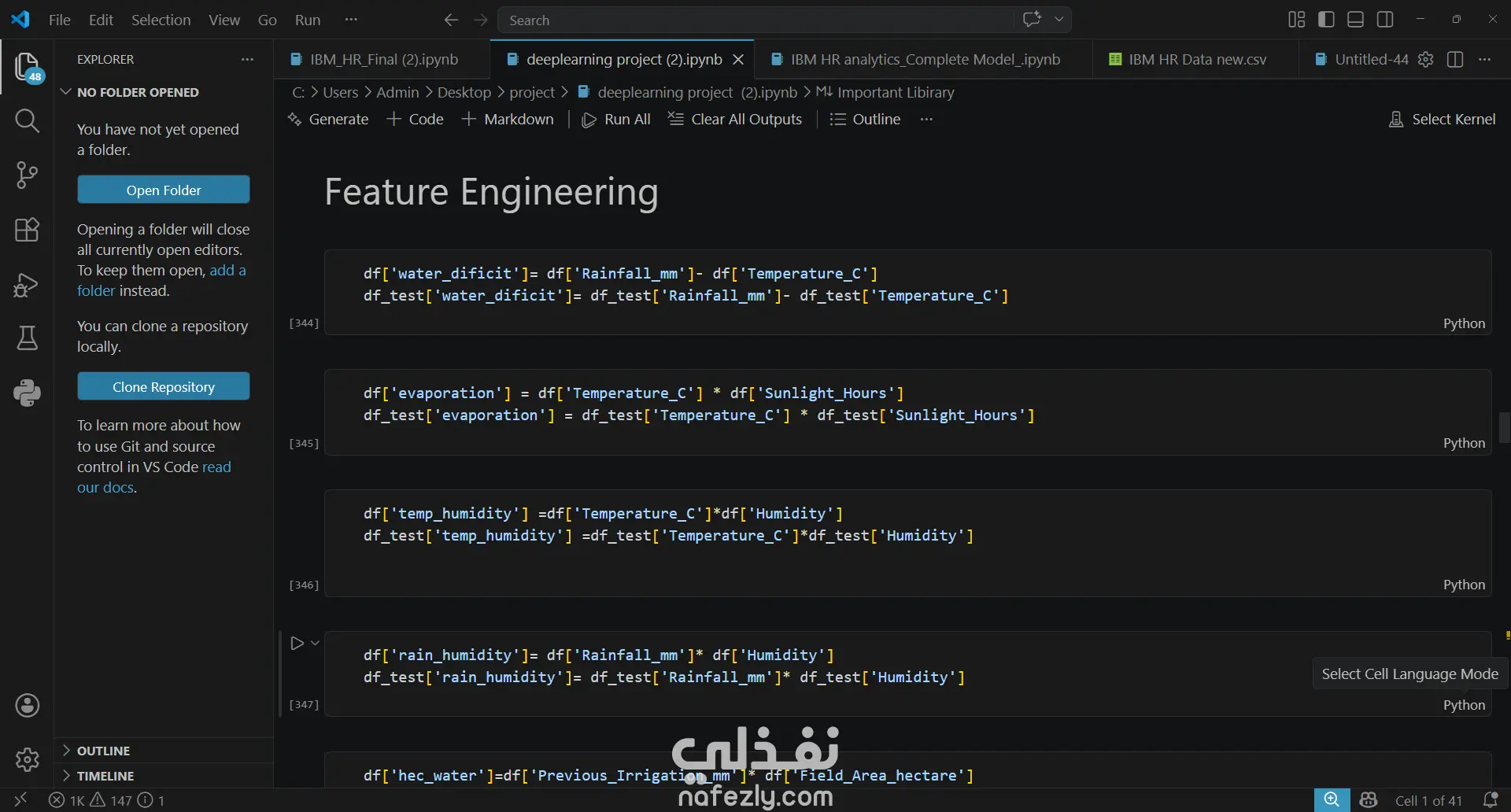Open the Go menu
The image size is (1511, 812).
point(268,20)
